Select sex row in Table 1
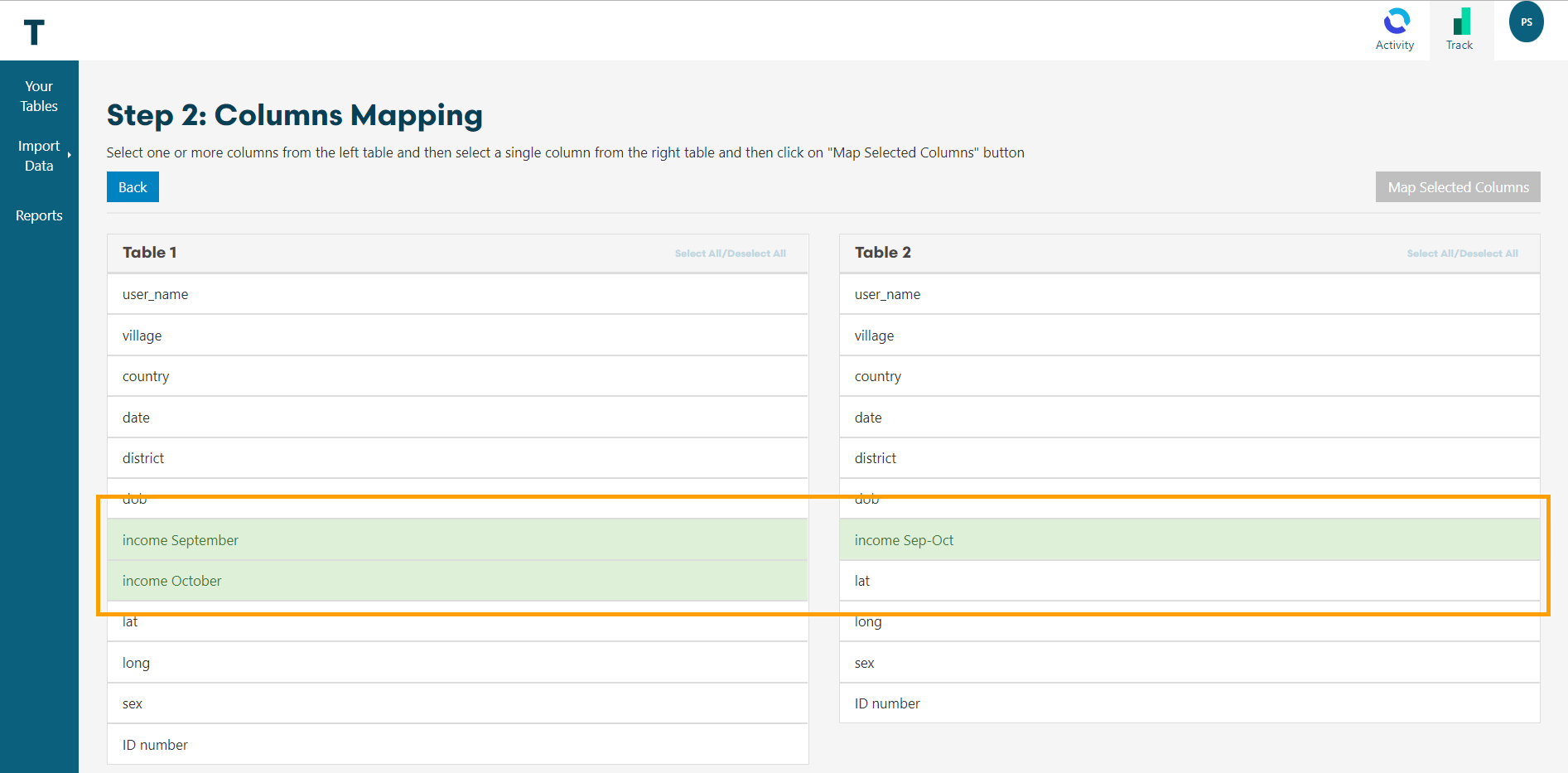Screen dimensions: 1568x773 (457, 703)
